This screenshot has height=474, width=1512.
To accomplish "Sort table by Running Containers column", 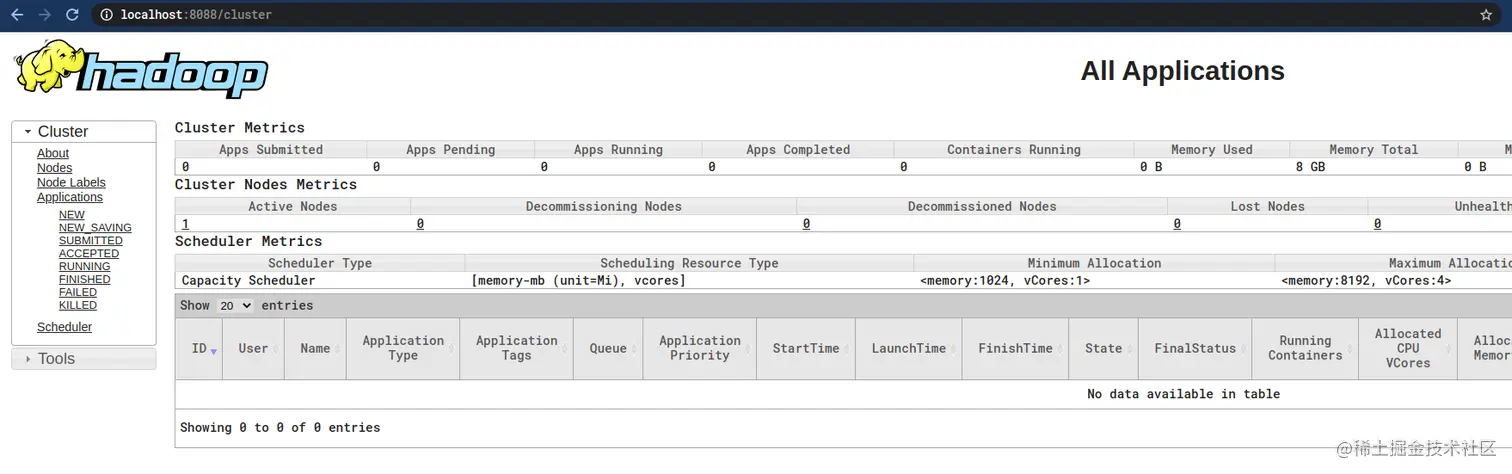I will [1305, 349].
